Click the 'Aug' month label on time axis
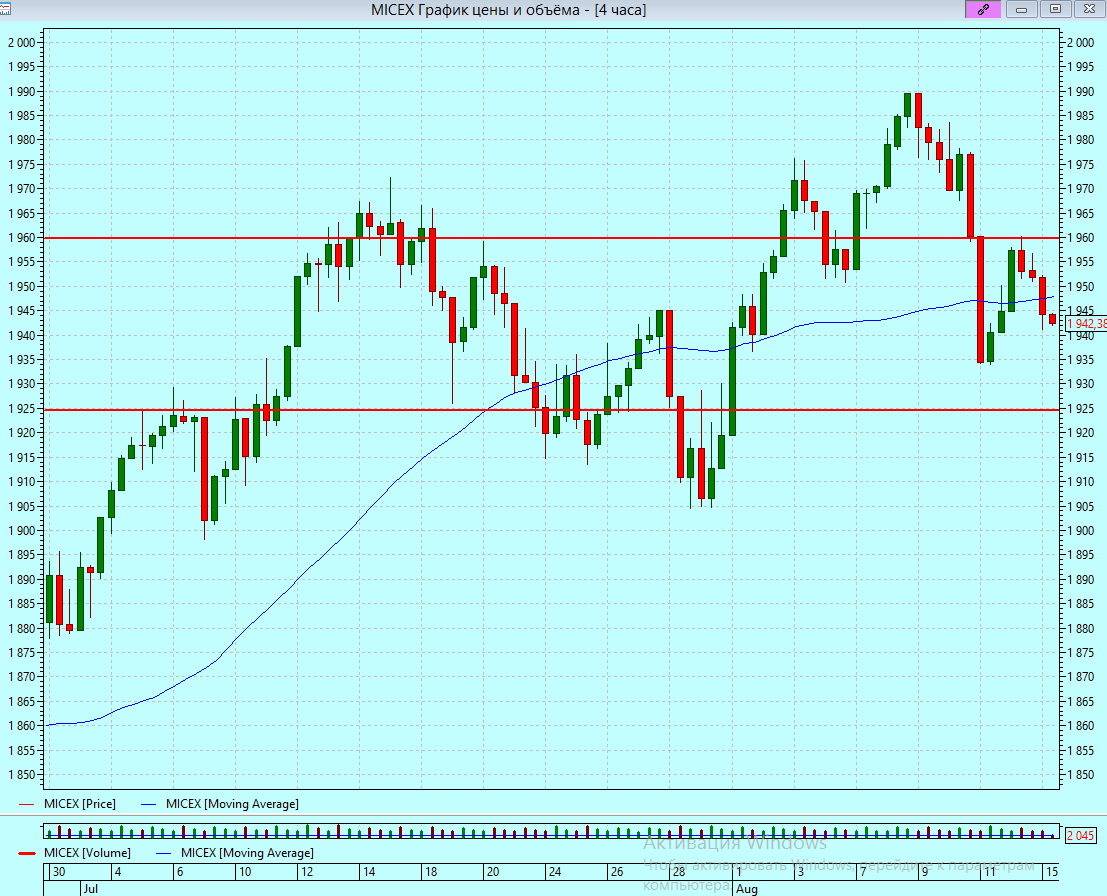This screenshot has height=896, width=1107. pyautogui.click(x=747, y=888)
